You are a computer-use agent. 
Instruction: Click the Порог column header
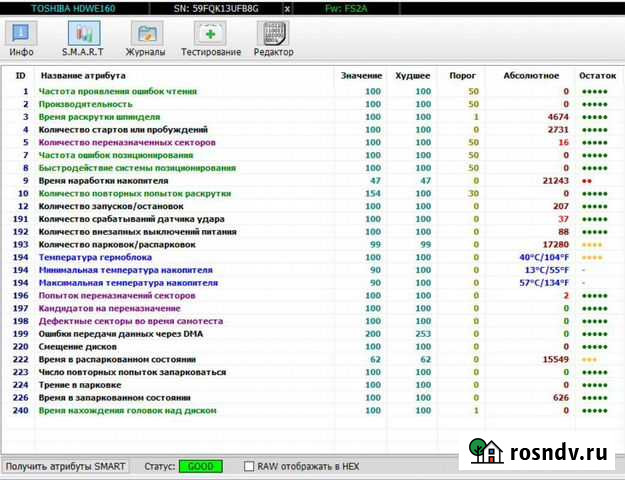click(x=461, y=75)
